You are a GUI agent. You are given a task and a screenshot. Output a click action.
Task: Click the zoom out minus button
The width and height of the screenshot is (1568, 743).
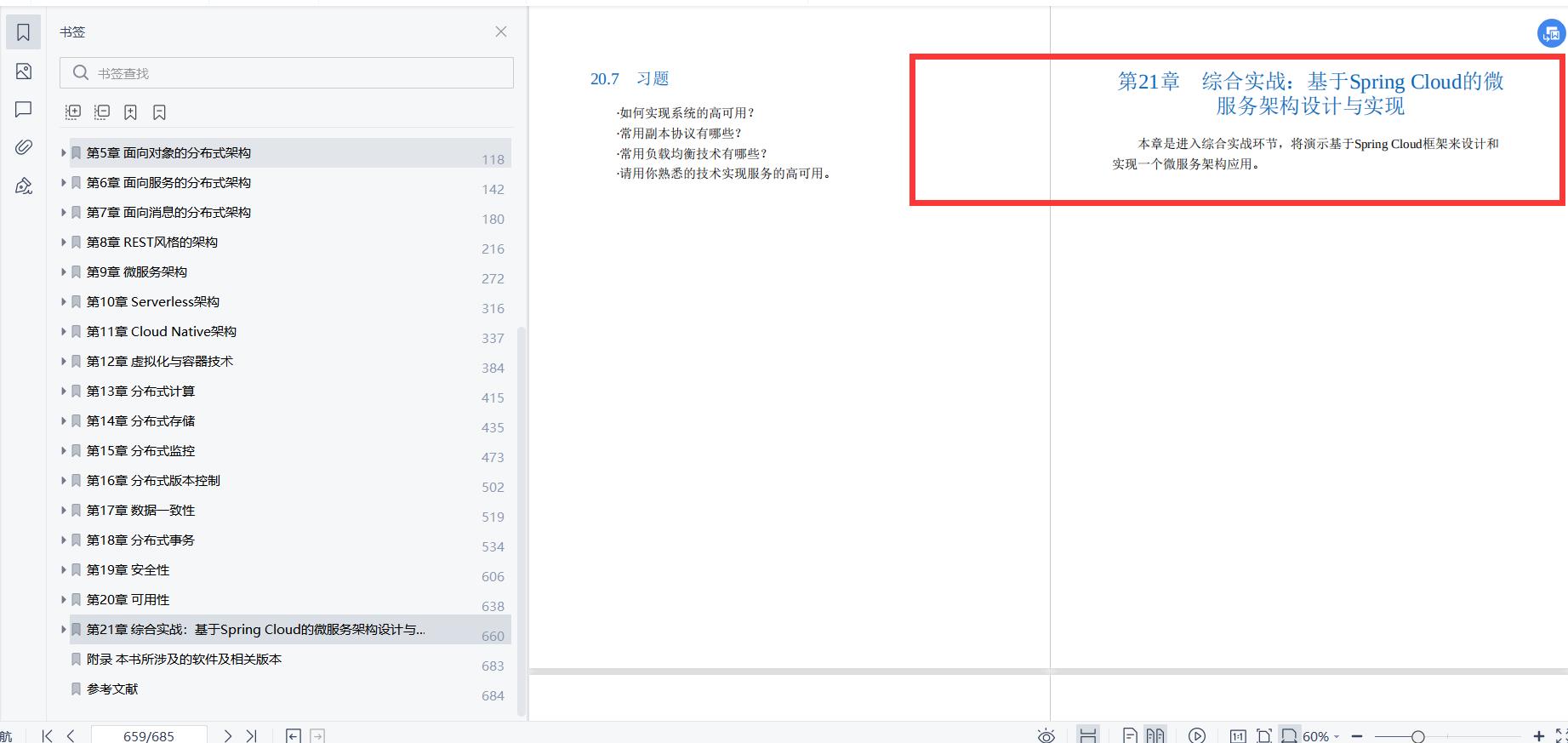coord(1357,736)
